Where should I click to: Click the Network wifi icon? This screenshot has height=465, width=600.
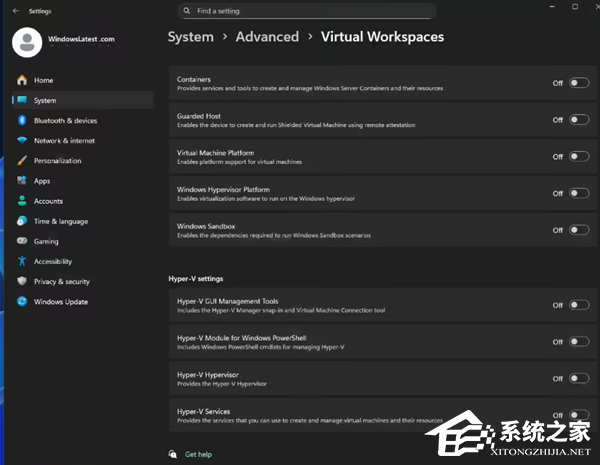[x=22, y=140]
